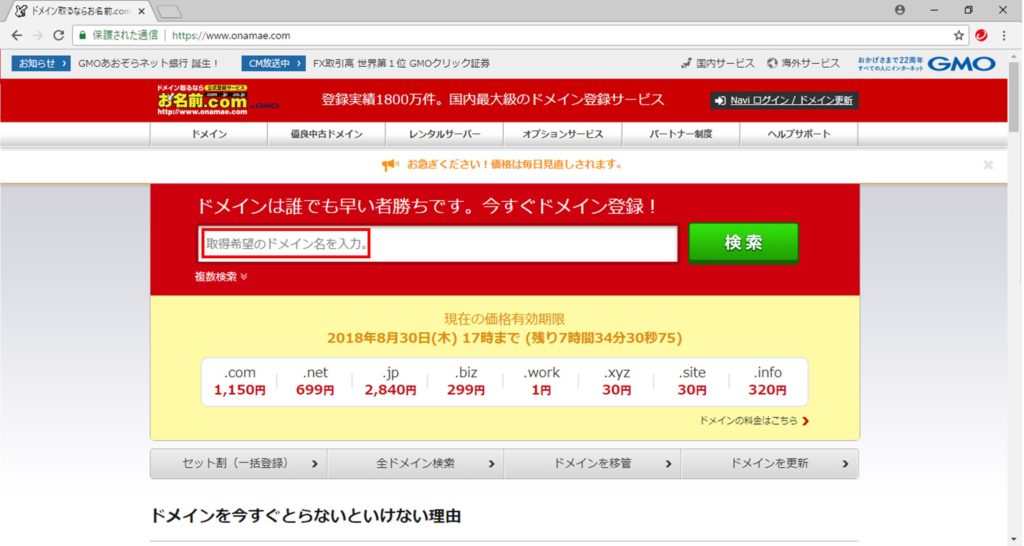This screenshot has height=546, width=1024.
Task: Click セット割（一括登録） button
Action: point(238,464)
